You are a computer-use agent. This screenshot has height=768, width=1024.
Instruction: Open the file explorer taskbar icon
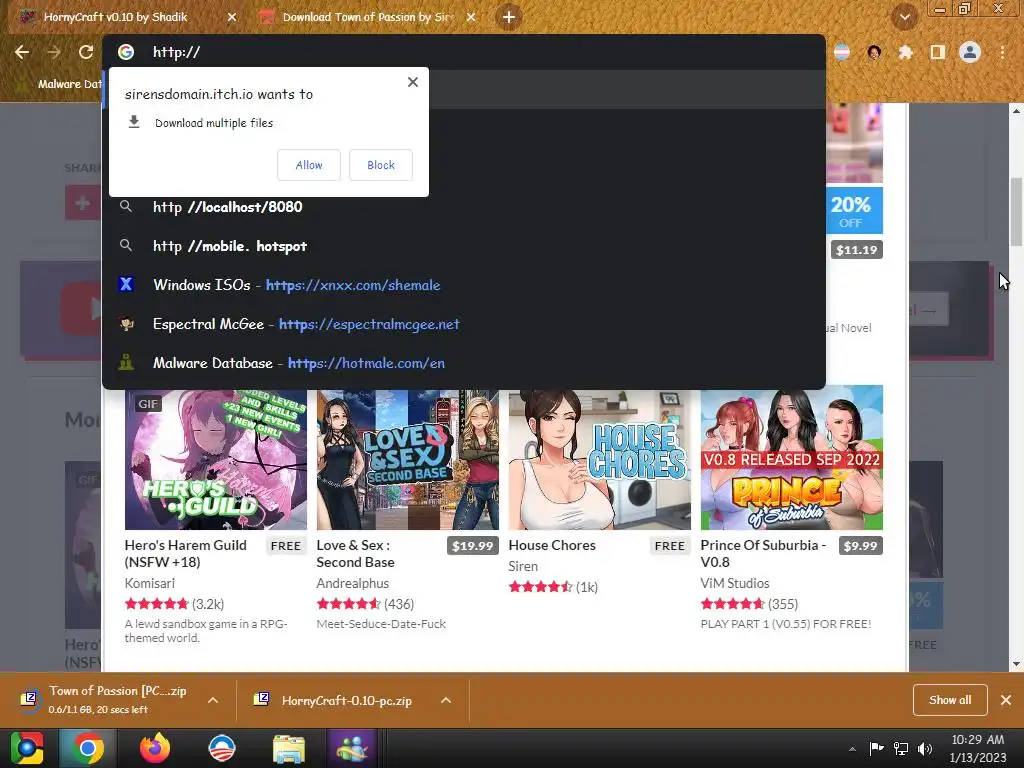(x=289, y=748)
